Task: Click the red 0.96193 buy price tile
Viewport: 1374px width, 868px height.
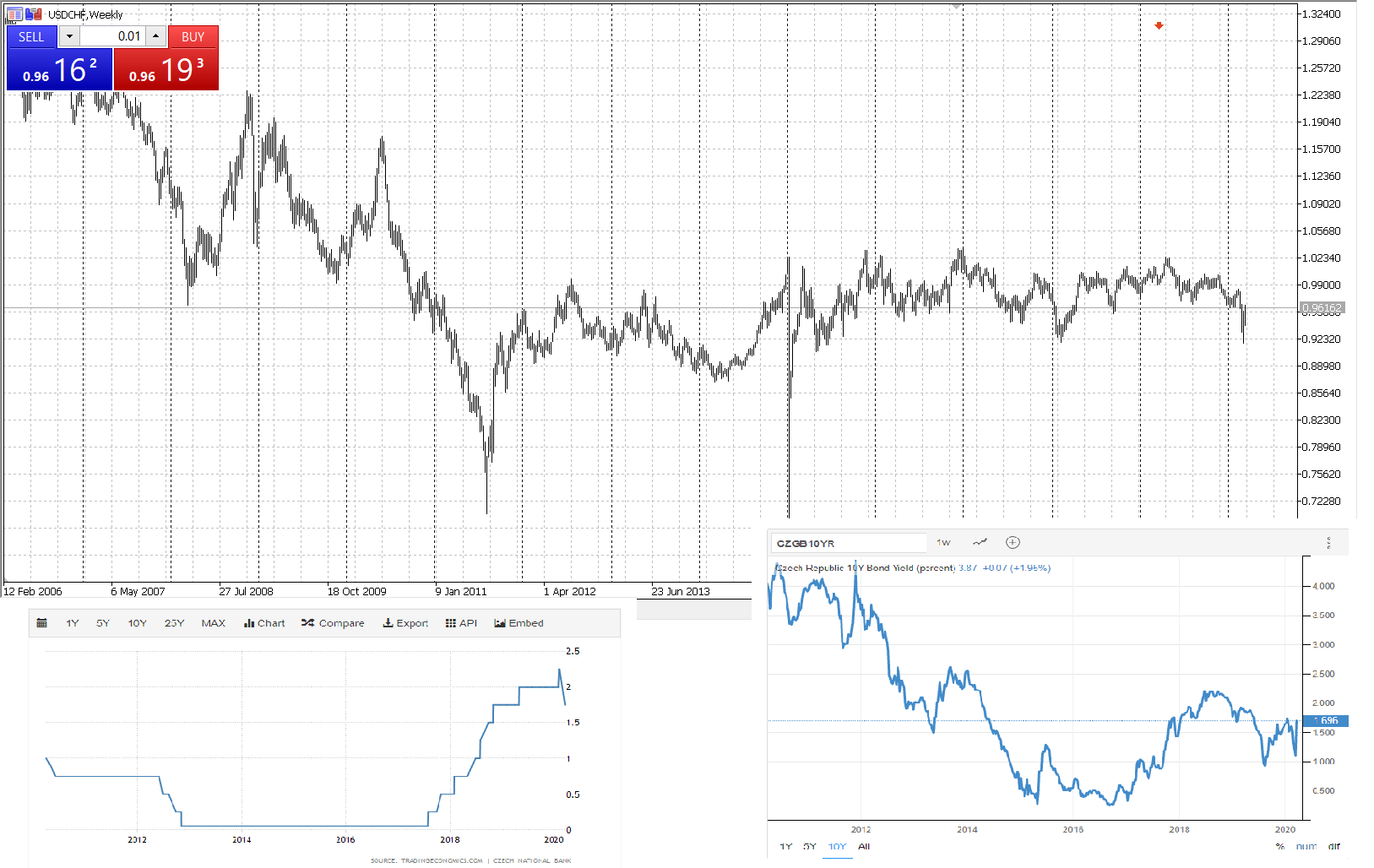Action: pyautogui.click(x=166, y=69)
